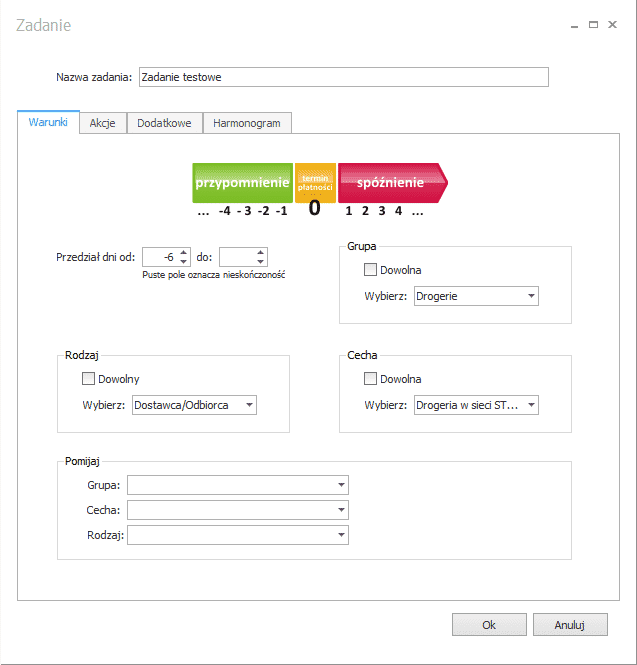Toggle the Cecha Dowolna checkbox
The image size is (637, 665).
tap(370, 379)
